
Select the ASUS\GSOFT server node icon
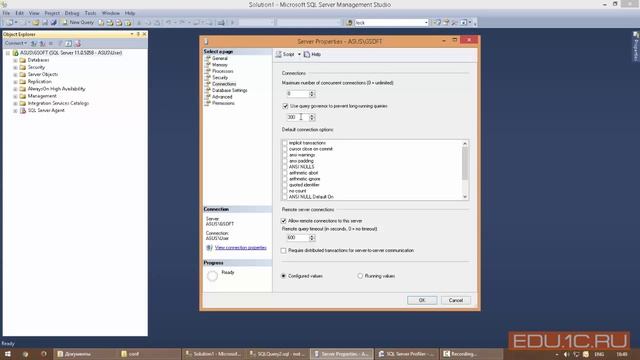pos(16,53)
